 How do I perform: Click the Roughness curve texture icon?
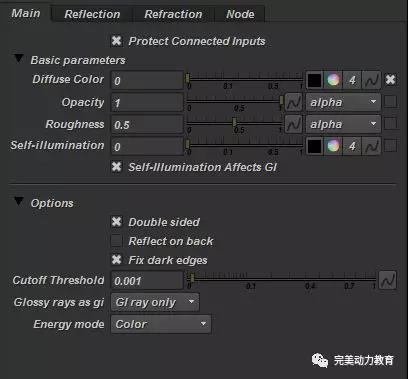click(294, 124)
